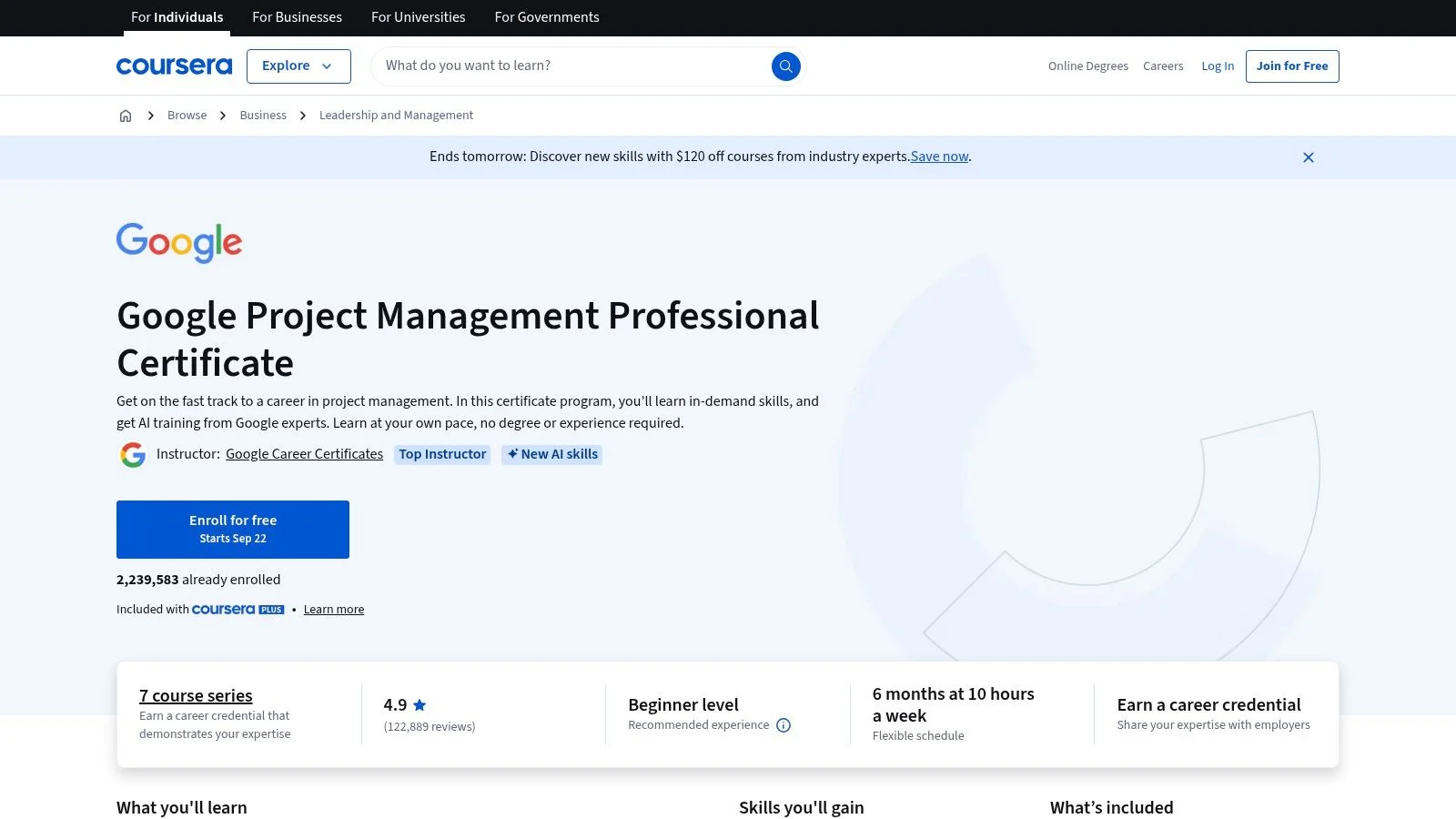This screenshot has height=819, width=1456.
Task: Open the recommended experience info icon
Action: (x=784, y=725)
